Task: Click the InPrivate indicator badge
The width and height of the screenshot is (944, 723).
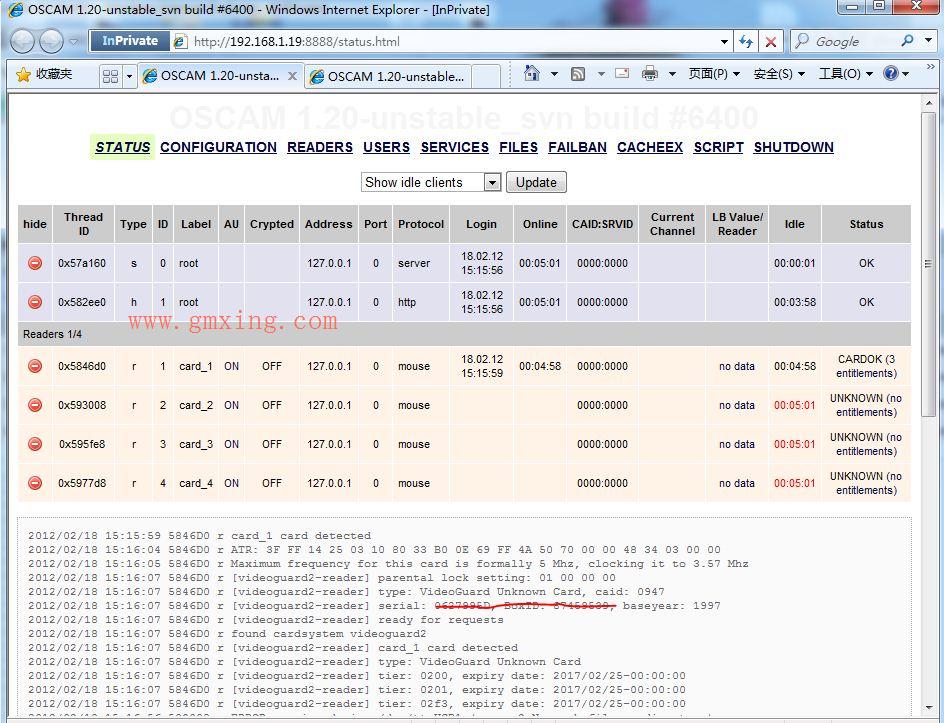Action: tap(129, 41)
